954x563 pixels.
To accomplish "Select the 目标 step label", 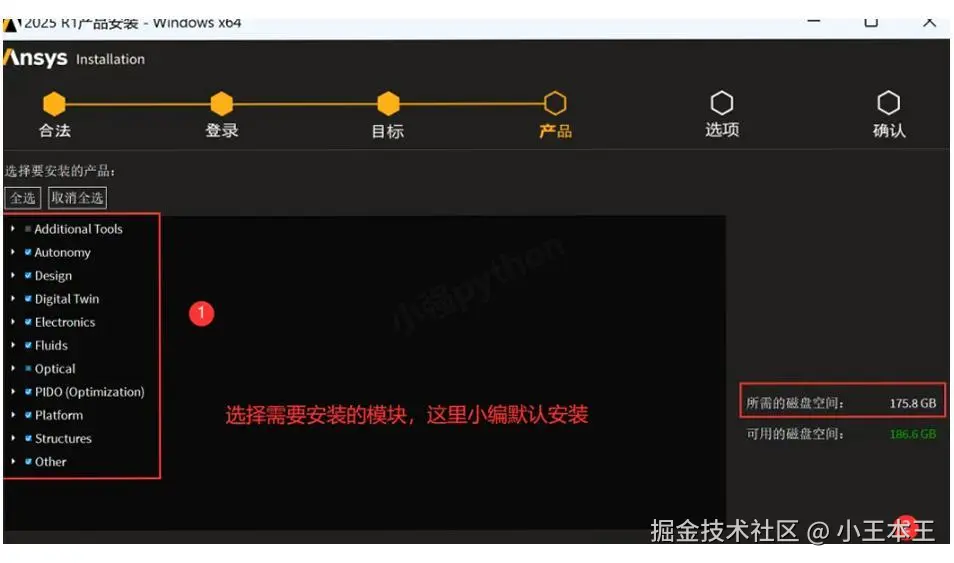I will pyautogui.click(x=388, y=131).
